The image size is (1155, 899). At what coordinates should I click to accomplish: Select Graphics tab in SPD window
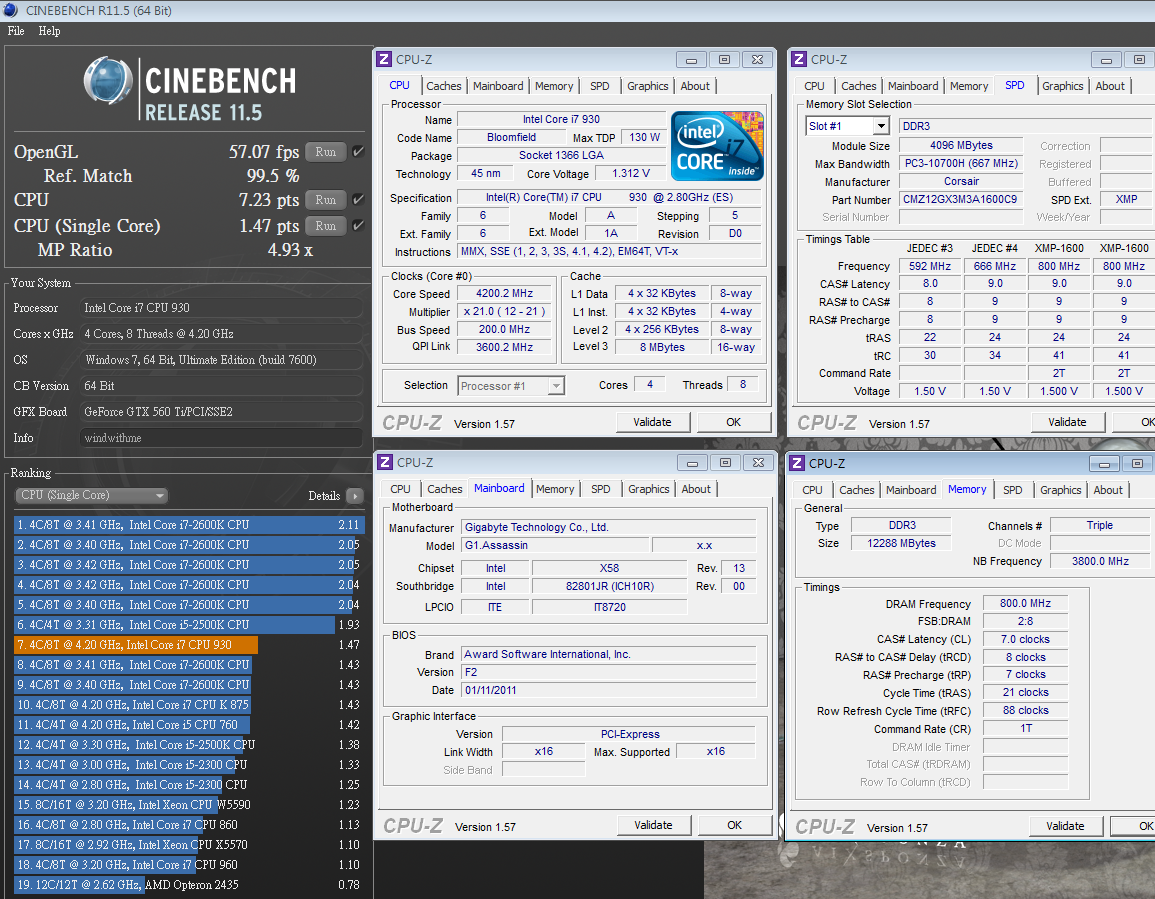coord(1062,86)
